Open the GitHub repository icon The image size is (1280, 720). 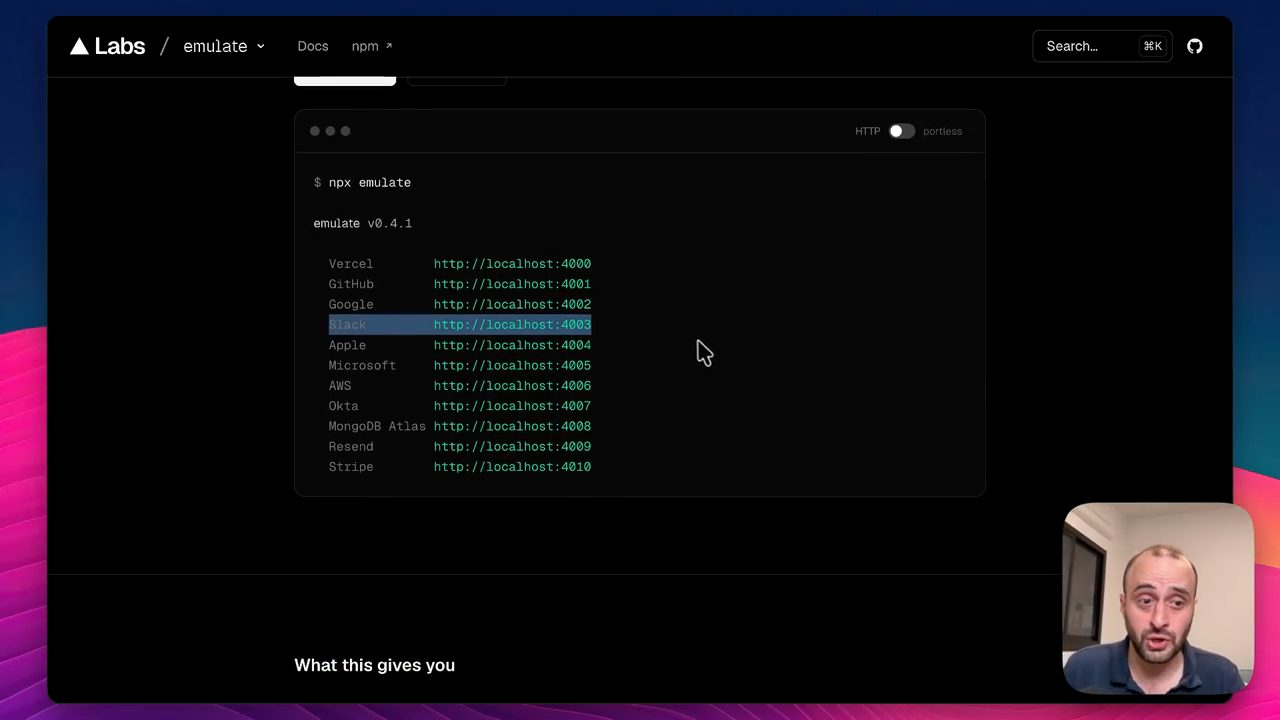(x=1195, y=46)
